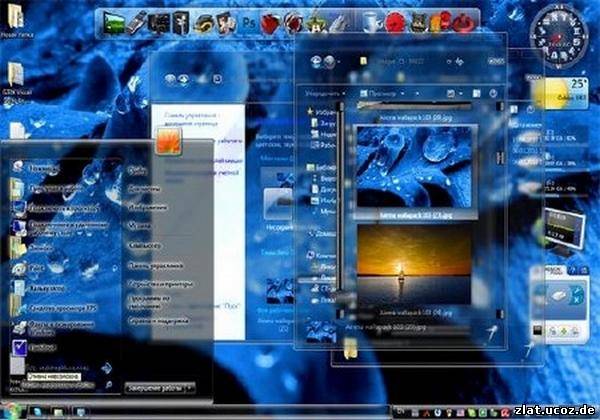Open Устройства и принтеры in Start menu
This screenshot has height=420, width=600.
(x=161, y=284)
